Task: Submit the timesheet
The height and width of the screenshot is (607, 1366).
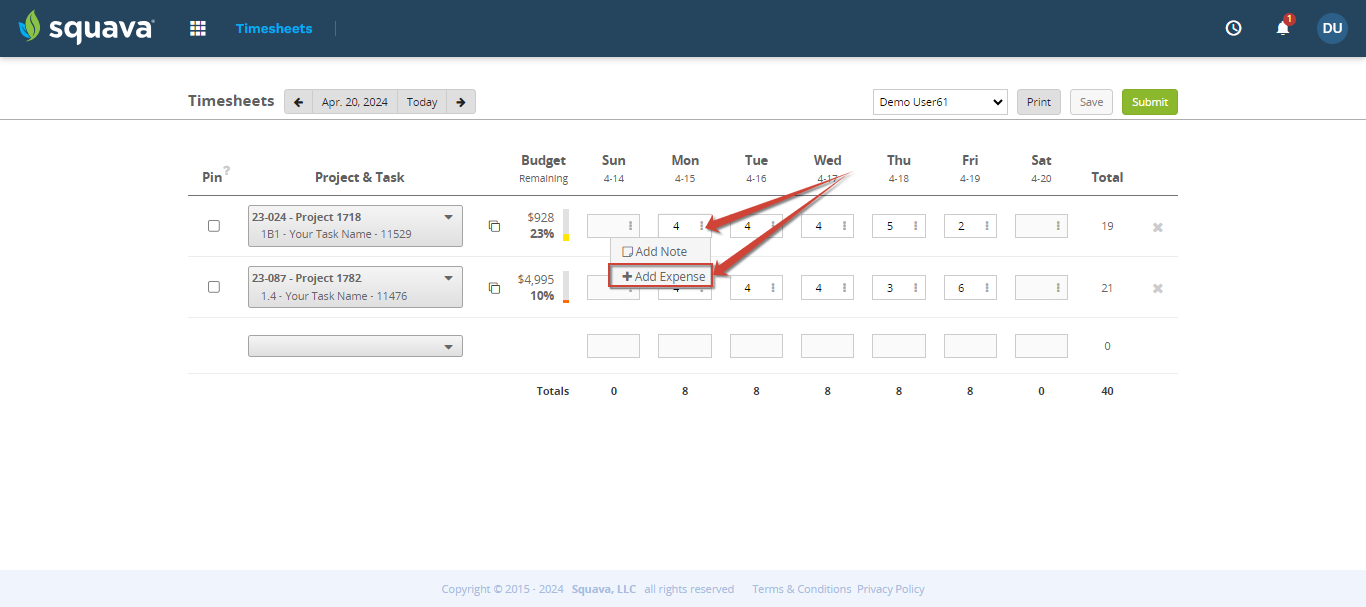Action: [x=1149, y=101]
